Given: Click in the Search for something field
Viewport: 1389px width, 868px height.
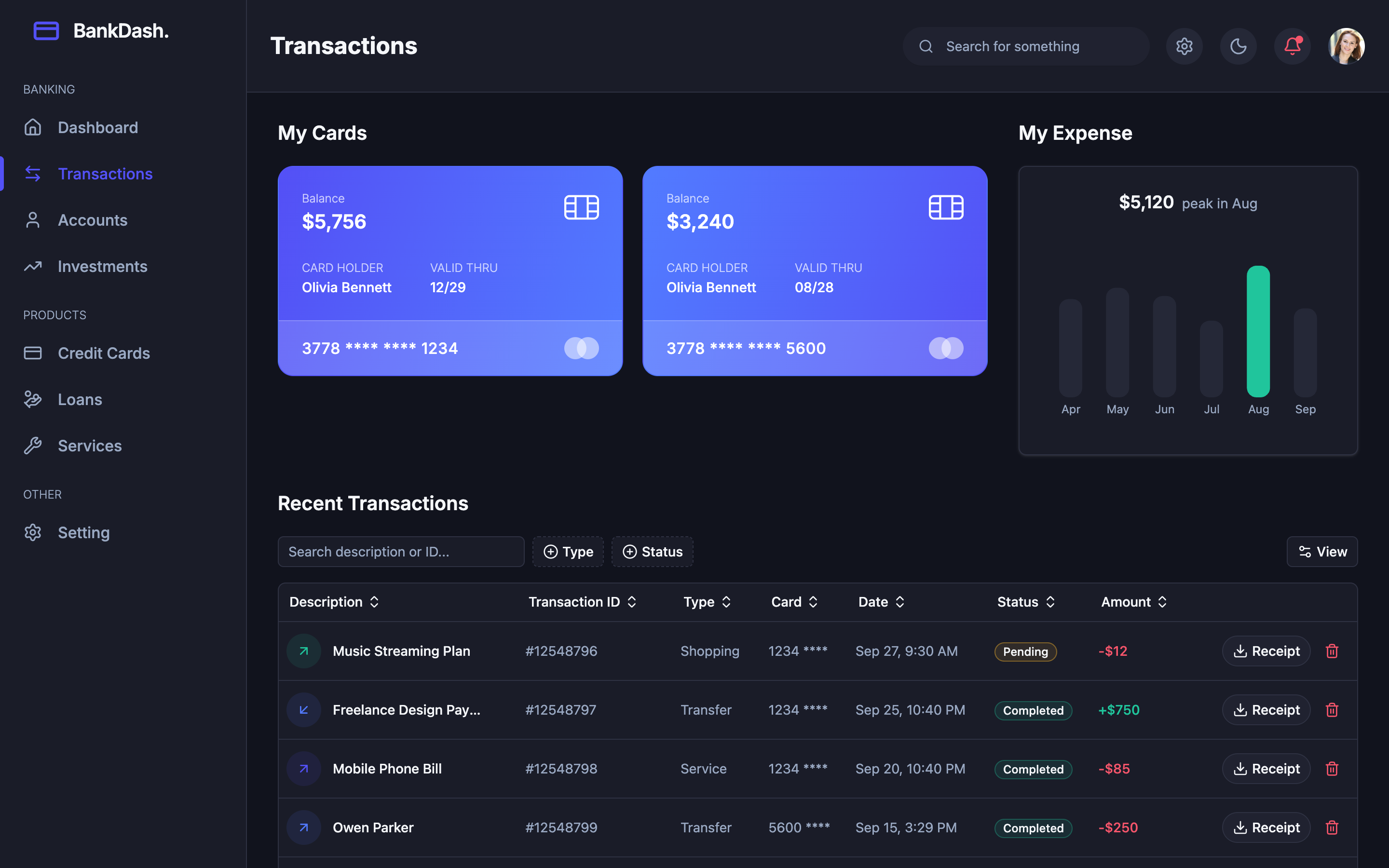Looking at the screenshot, I should 1026,46.
